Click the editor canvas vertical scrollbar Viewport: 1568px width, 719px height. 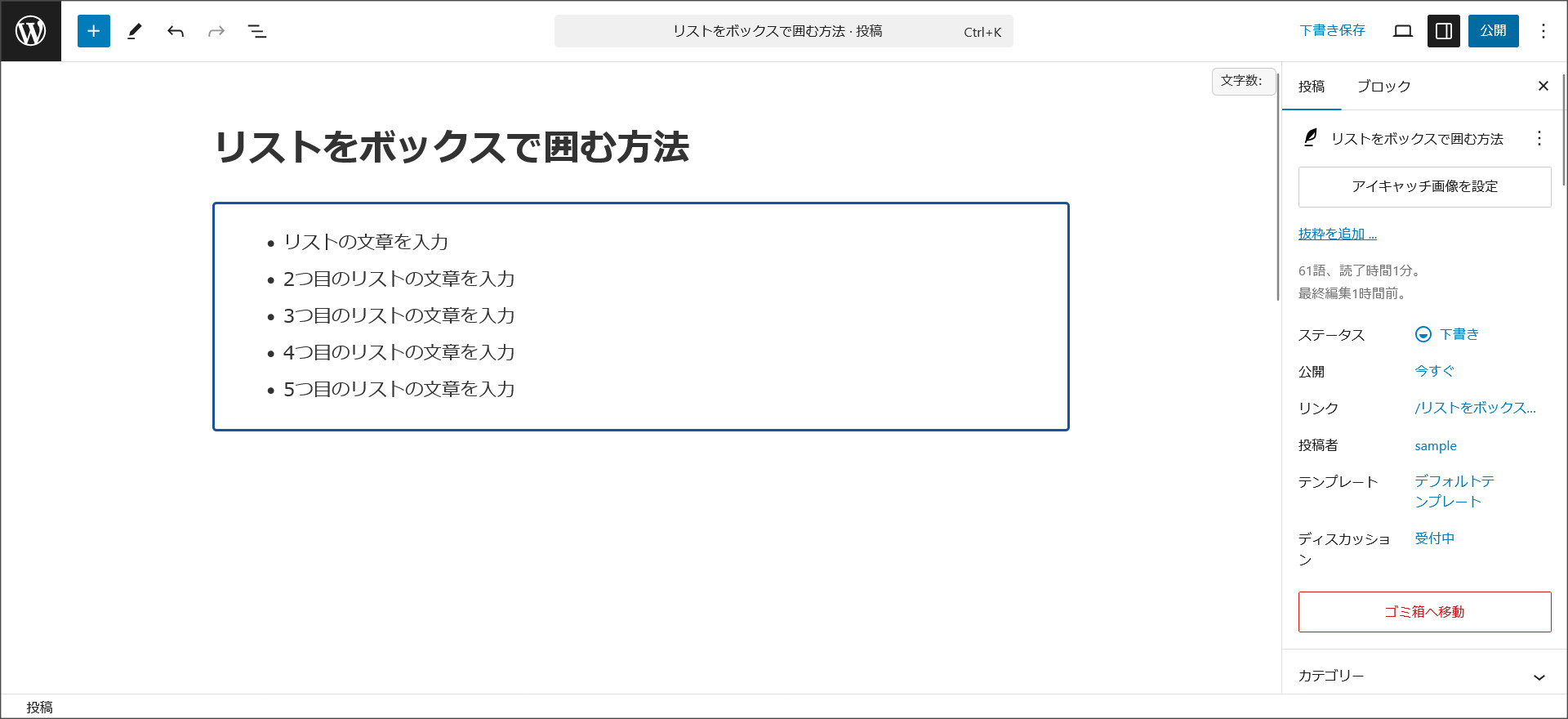1278,186
